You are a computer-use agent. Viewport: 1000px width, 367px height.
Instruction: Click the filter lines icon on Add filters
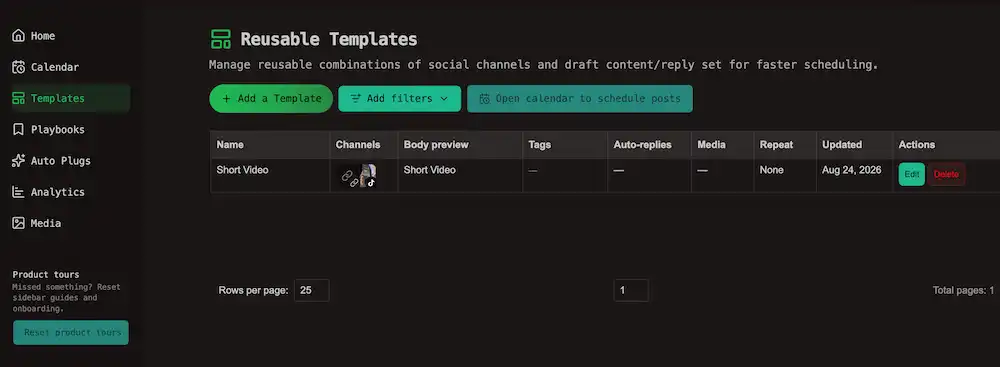356,99
